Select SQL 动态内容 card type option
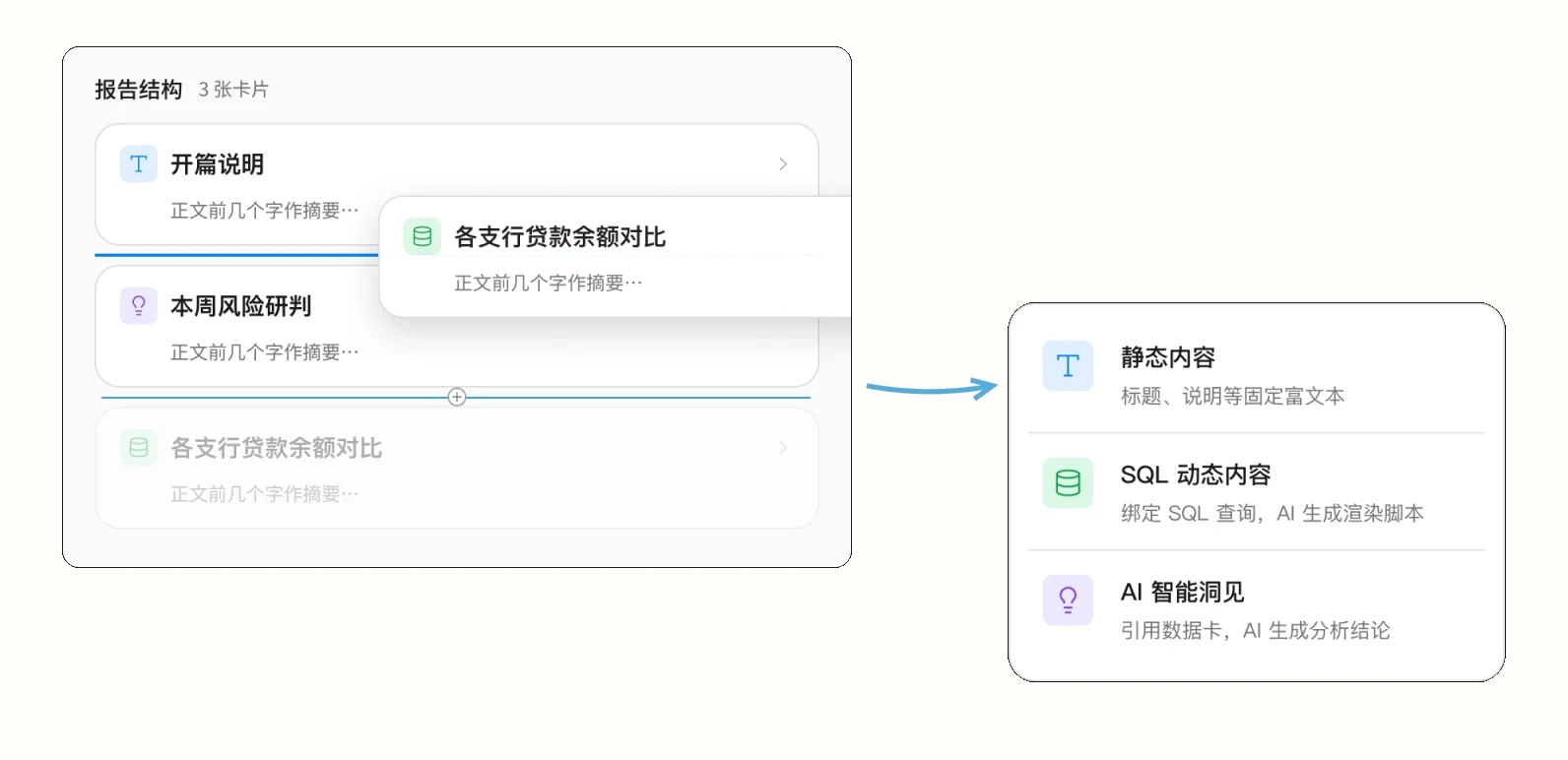The width and height of the screenshot is (1568, 760). pyautogui.click(x=1257, y=492)
